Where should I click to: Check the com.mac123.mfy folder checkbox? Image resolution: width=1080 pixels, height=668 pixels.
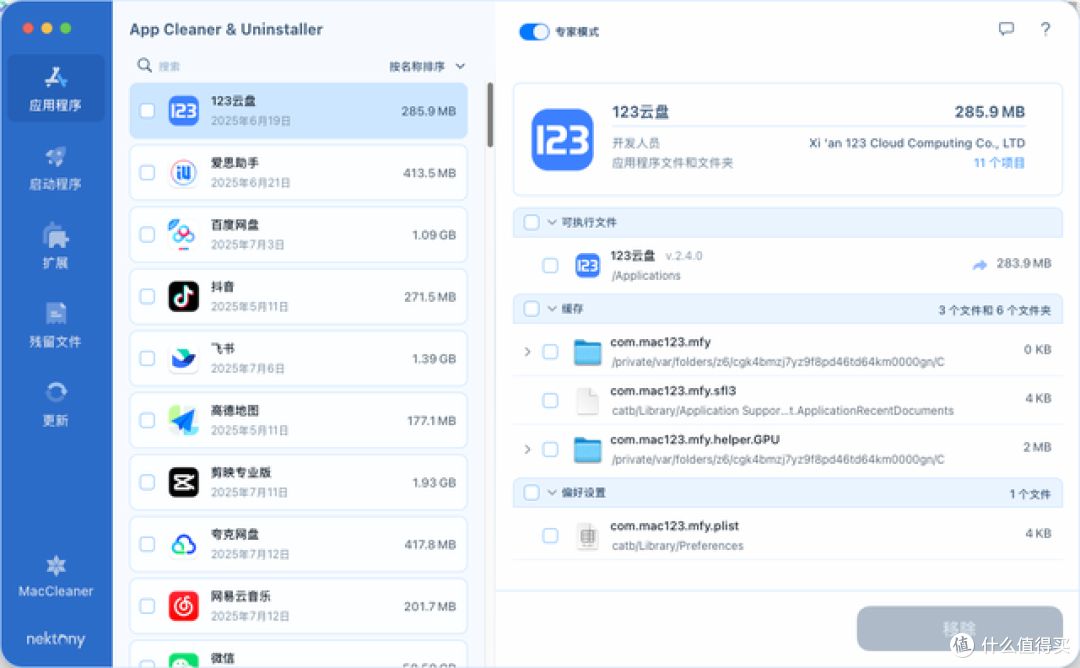point(550,352)
